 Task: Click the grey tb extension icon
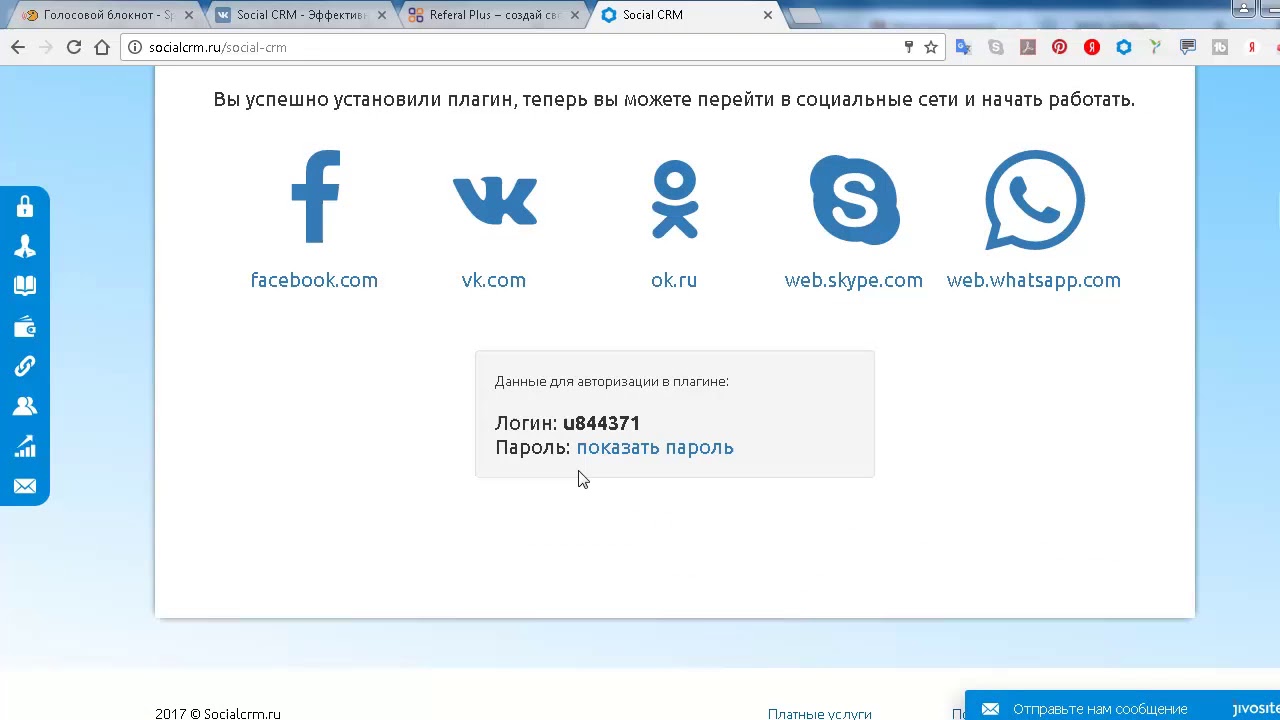1220,47
